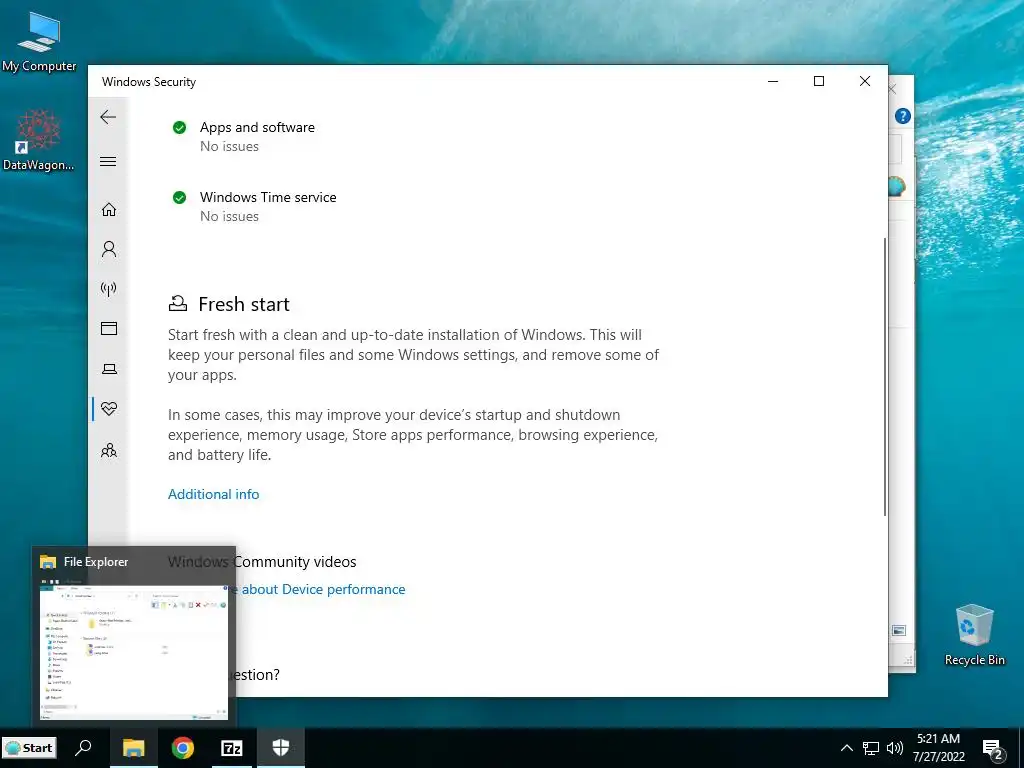Maximize the Windows Security window
Screen dimensions: 1024x768
click(819, 81)
